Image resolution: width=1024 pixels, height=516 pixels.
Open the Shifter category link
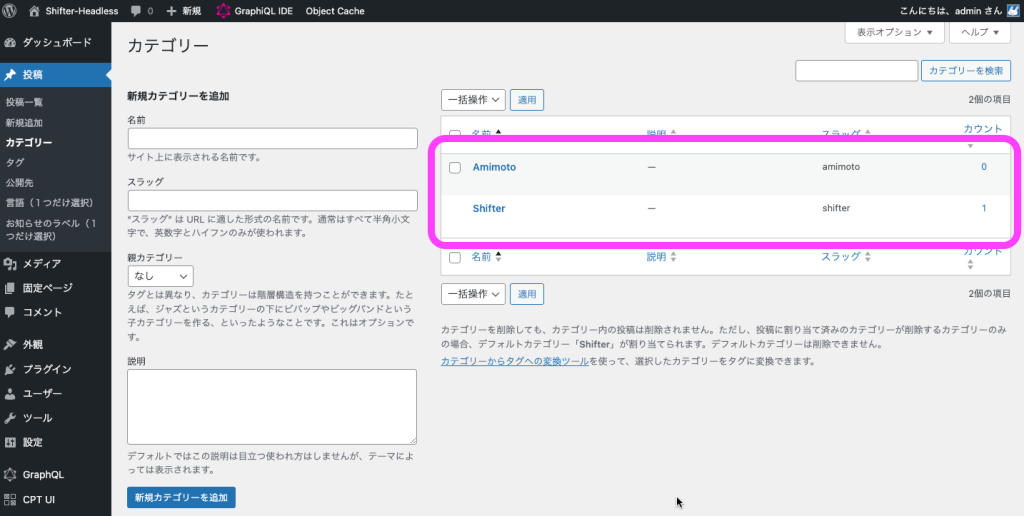[x=489, y=208]
